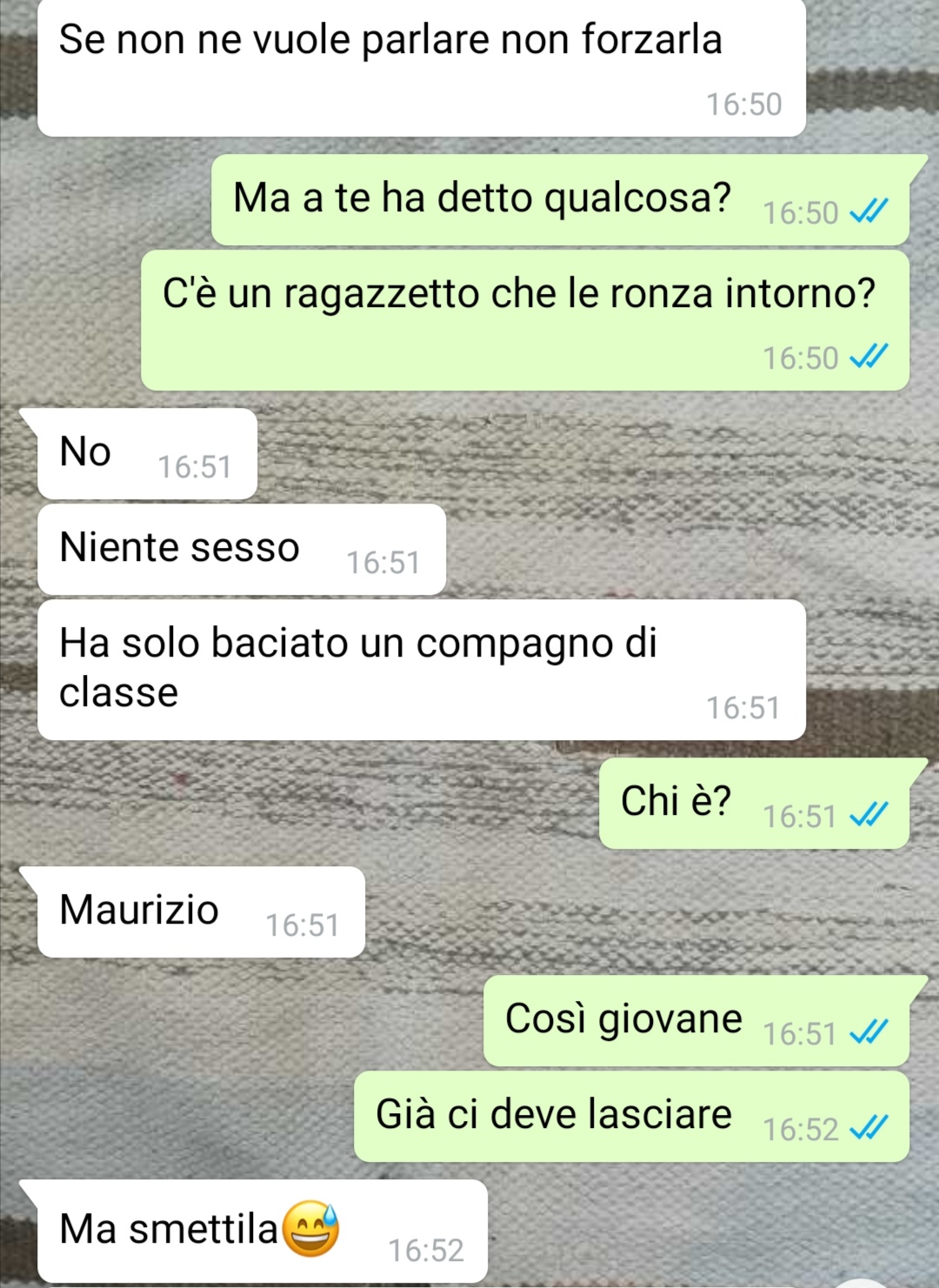Tap the 16:50 timestamp on the top message

744,103
